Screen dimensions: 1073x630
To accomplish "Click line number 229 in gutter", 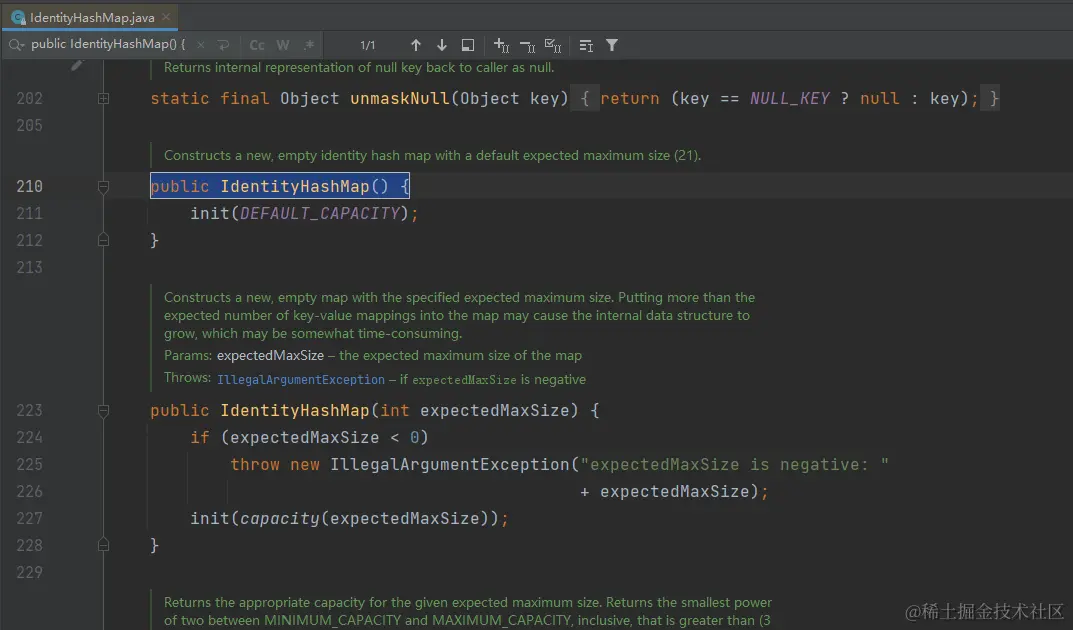I will [29, 572].
